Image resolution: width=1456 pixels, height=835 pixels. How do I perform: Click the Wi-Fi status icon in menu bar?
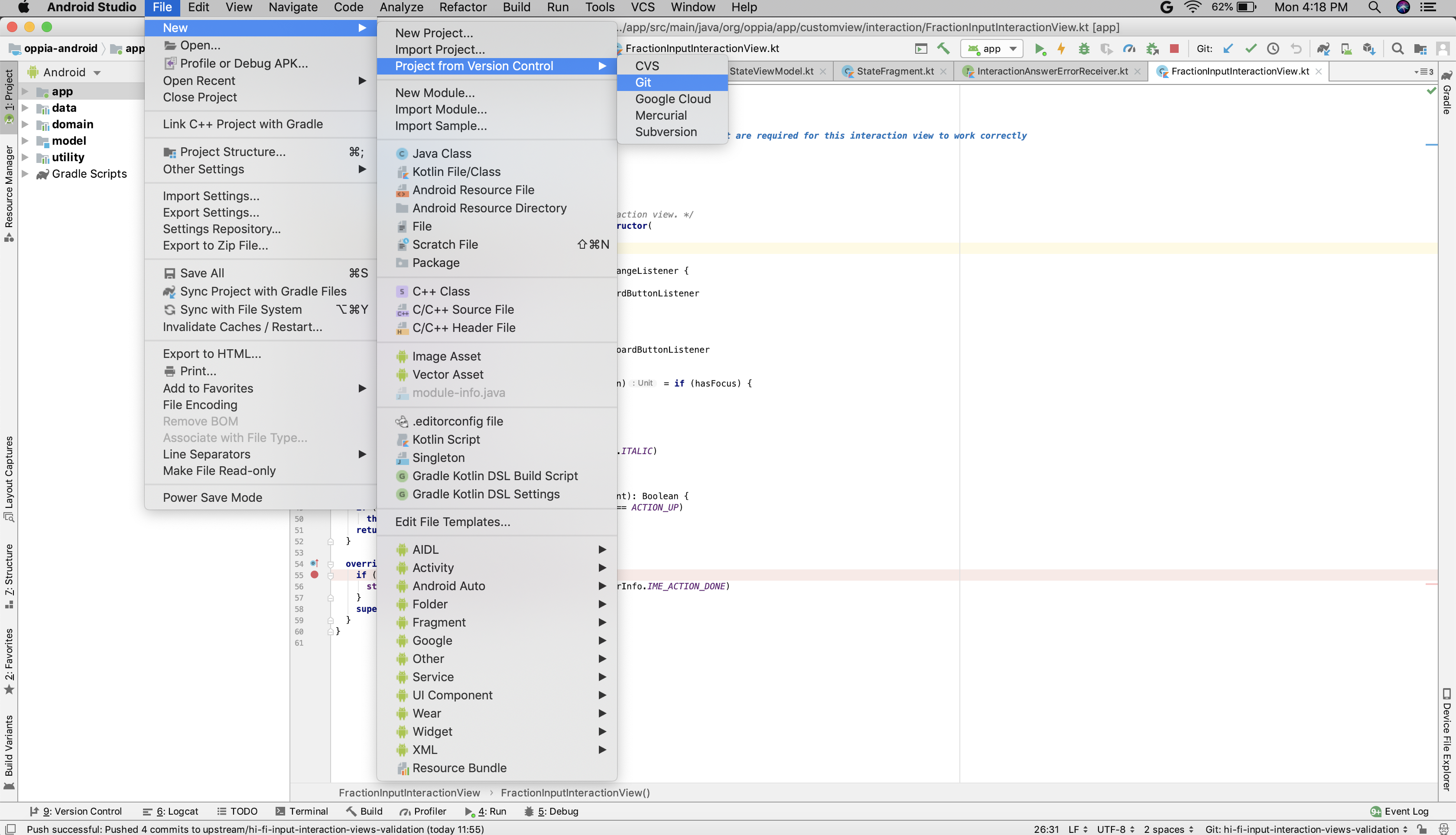pos(1193,7)
